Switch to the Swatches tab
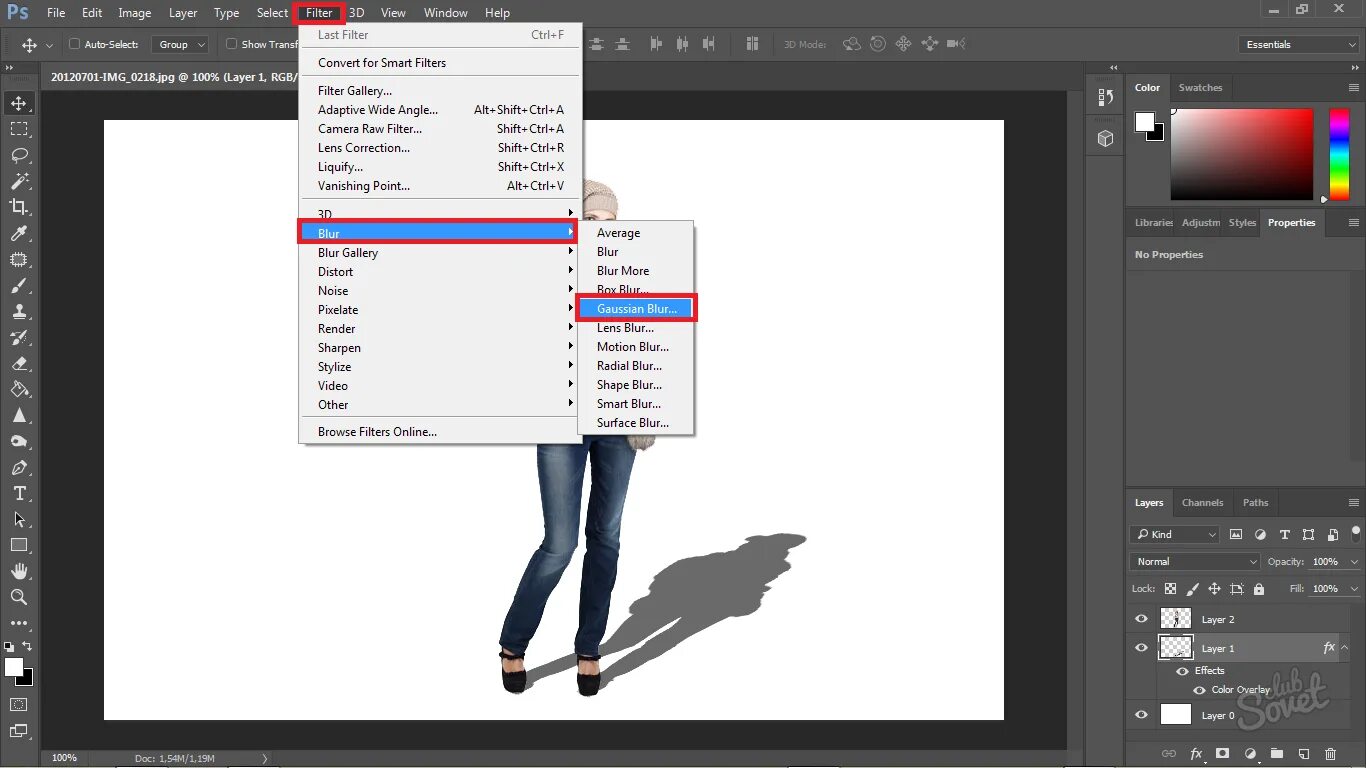Screen dimensions: 1366x768 tap(1200, 88)
